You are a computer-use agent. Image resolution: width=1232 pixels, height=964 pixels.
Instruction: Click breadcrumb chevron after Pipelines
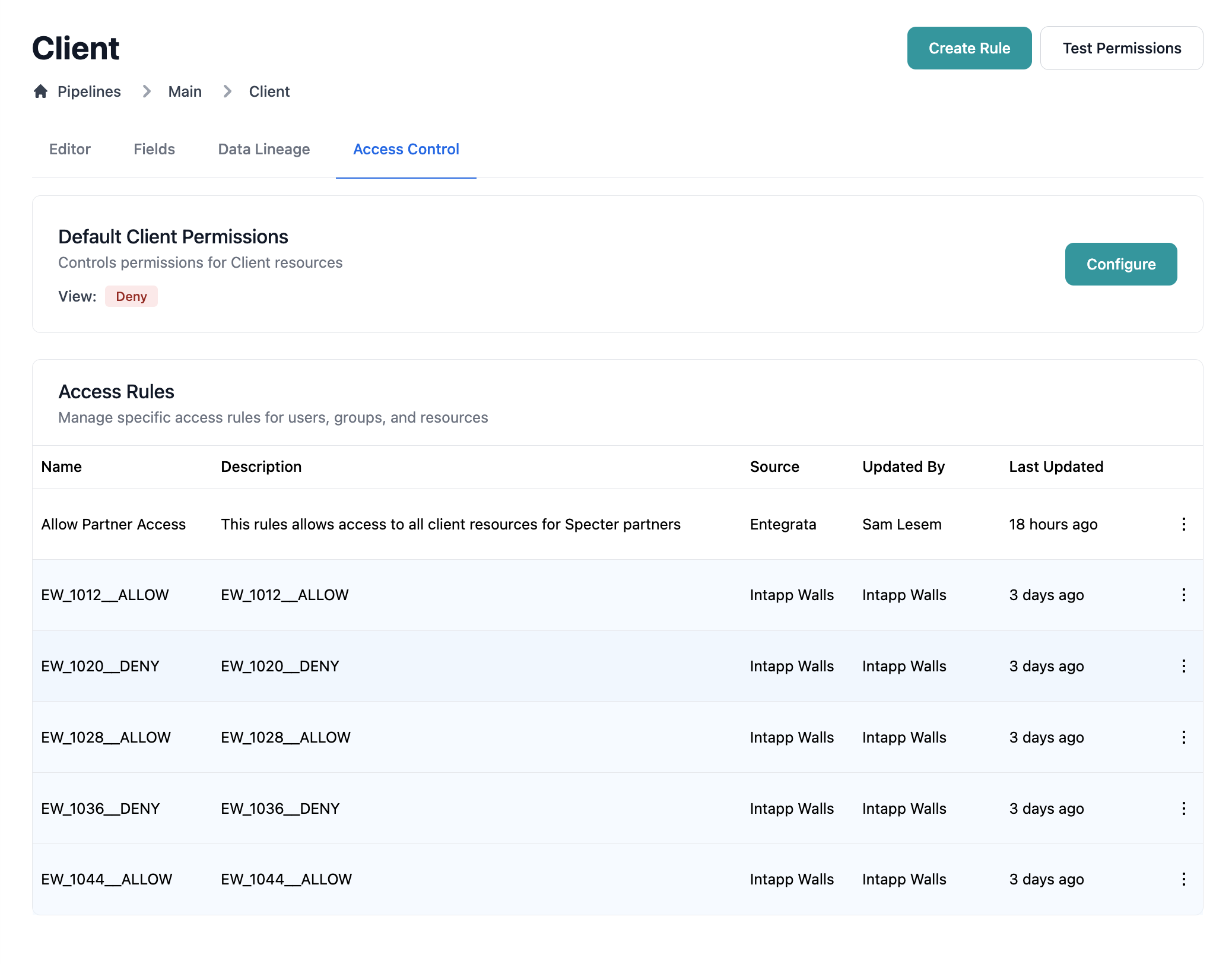tap(146, 91)
